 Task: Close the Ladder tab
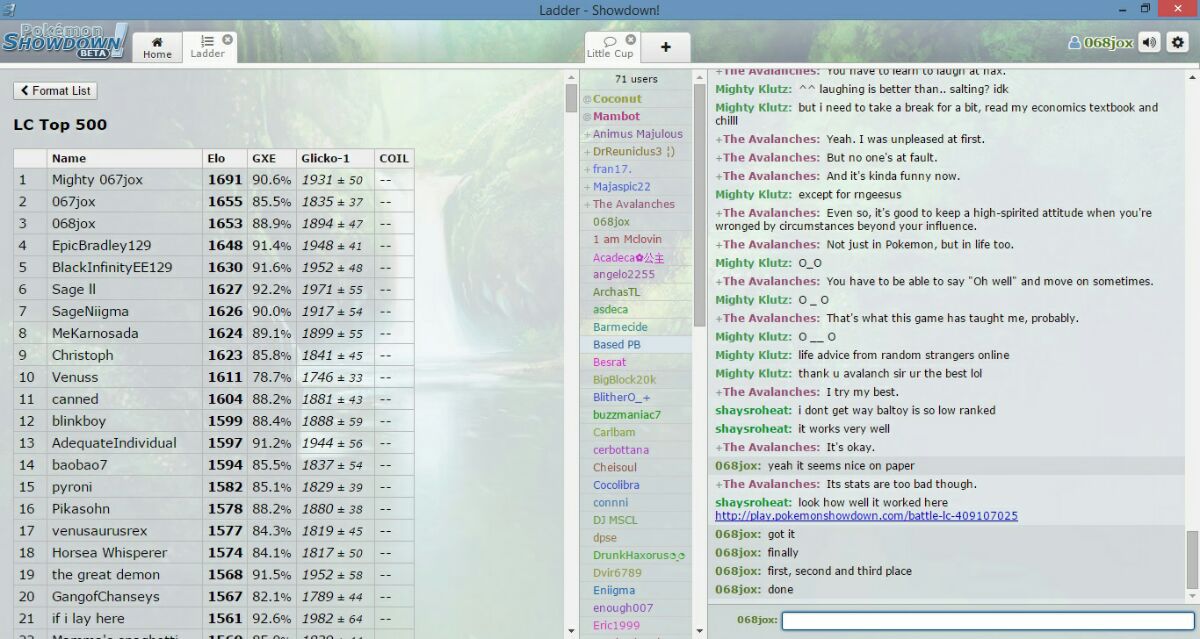click(227, 40)
